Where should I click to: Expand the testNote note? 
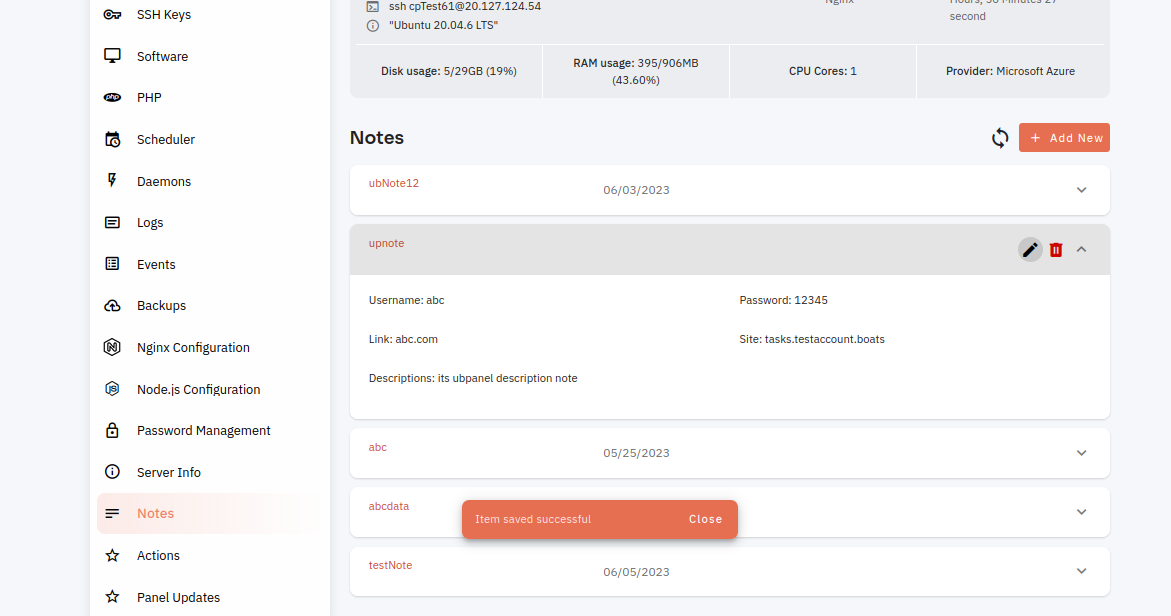tap(1081, 571)
